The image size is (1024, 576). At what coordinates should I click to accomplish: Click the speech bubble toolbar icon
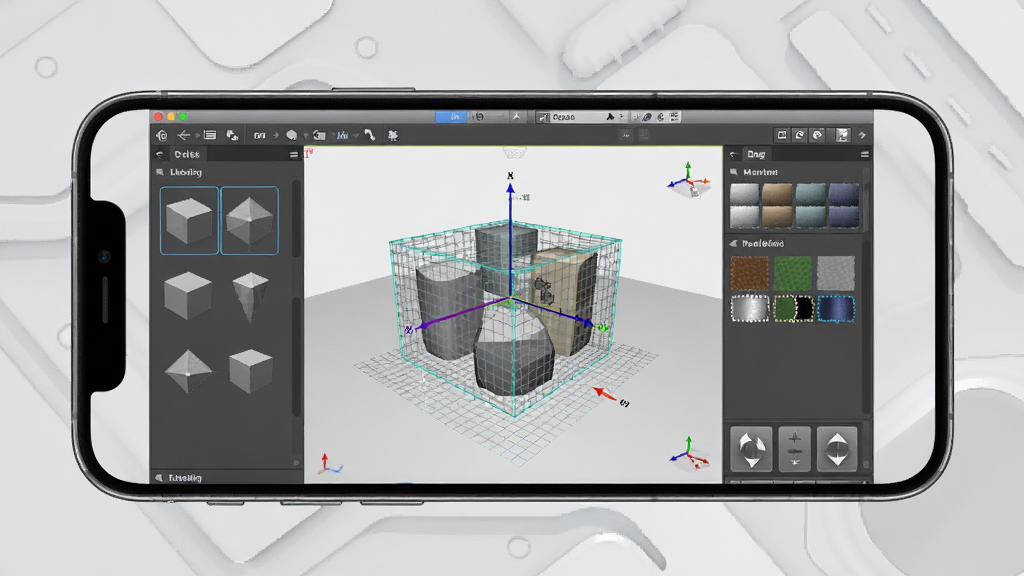[292, 135]
